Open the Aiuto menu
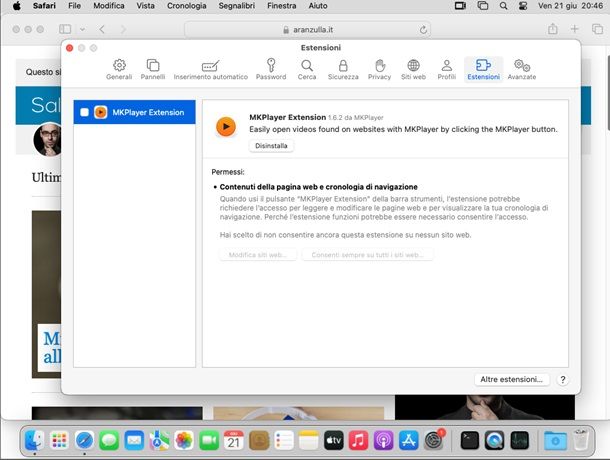610x460 pixels. [318, 6]
